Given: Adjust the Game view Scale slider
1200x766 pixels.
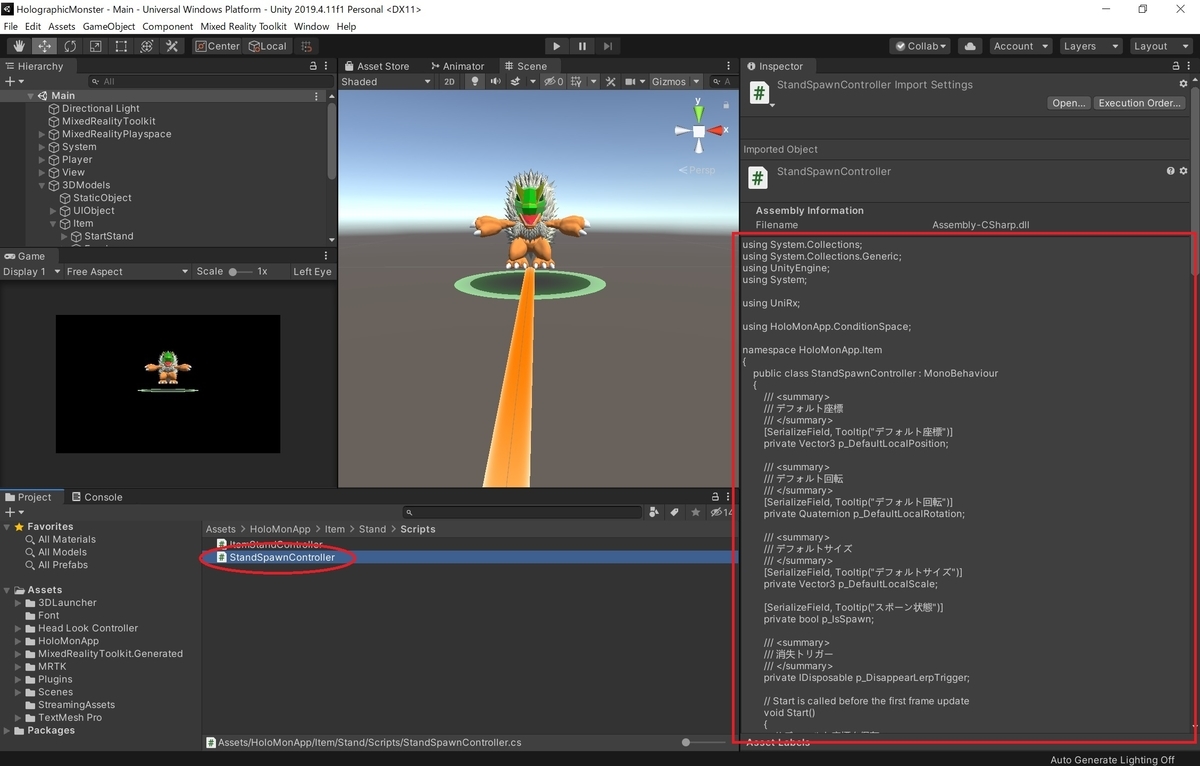Looking at the screenshot, I should (240, 272).
